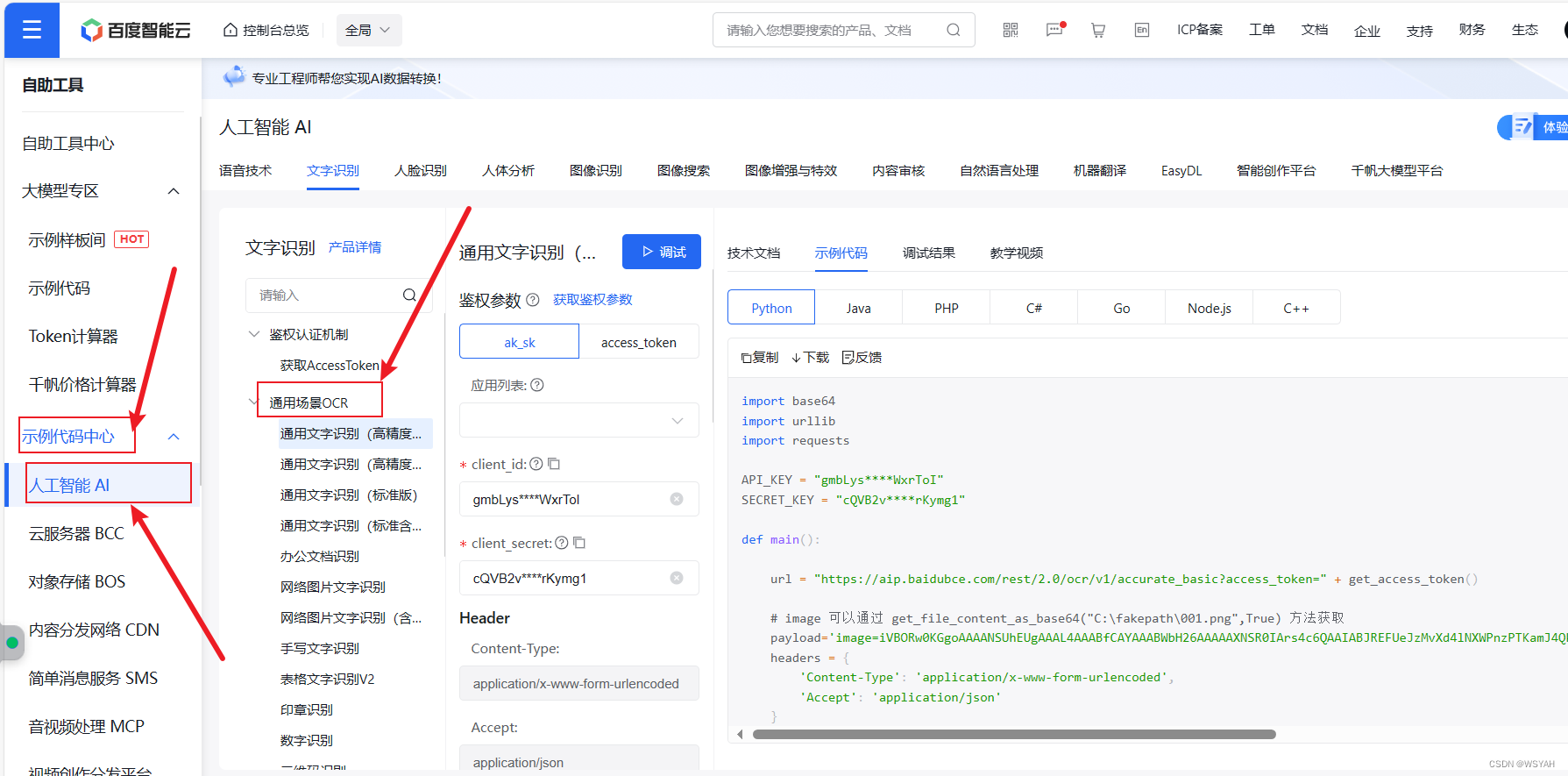Screen dimensions: 1568x776
Task: Select the Java code tab
Action: pyautogui.click(x=859, y=308)
